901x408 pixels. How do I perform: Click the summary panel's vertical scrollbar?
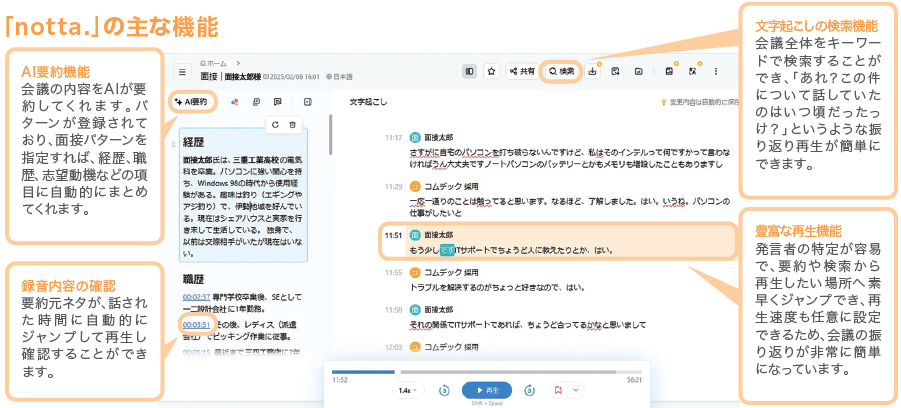pyautogui.click(x=330, y=134)
